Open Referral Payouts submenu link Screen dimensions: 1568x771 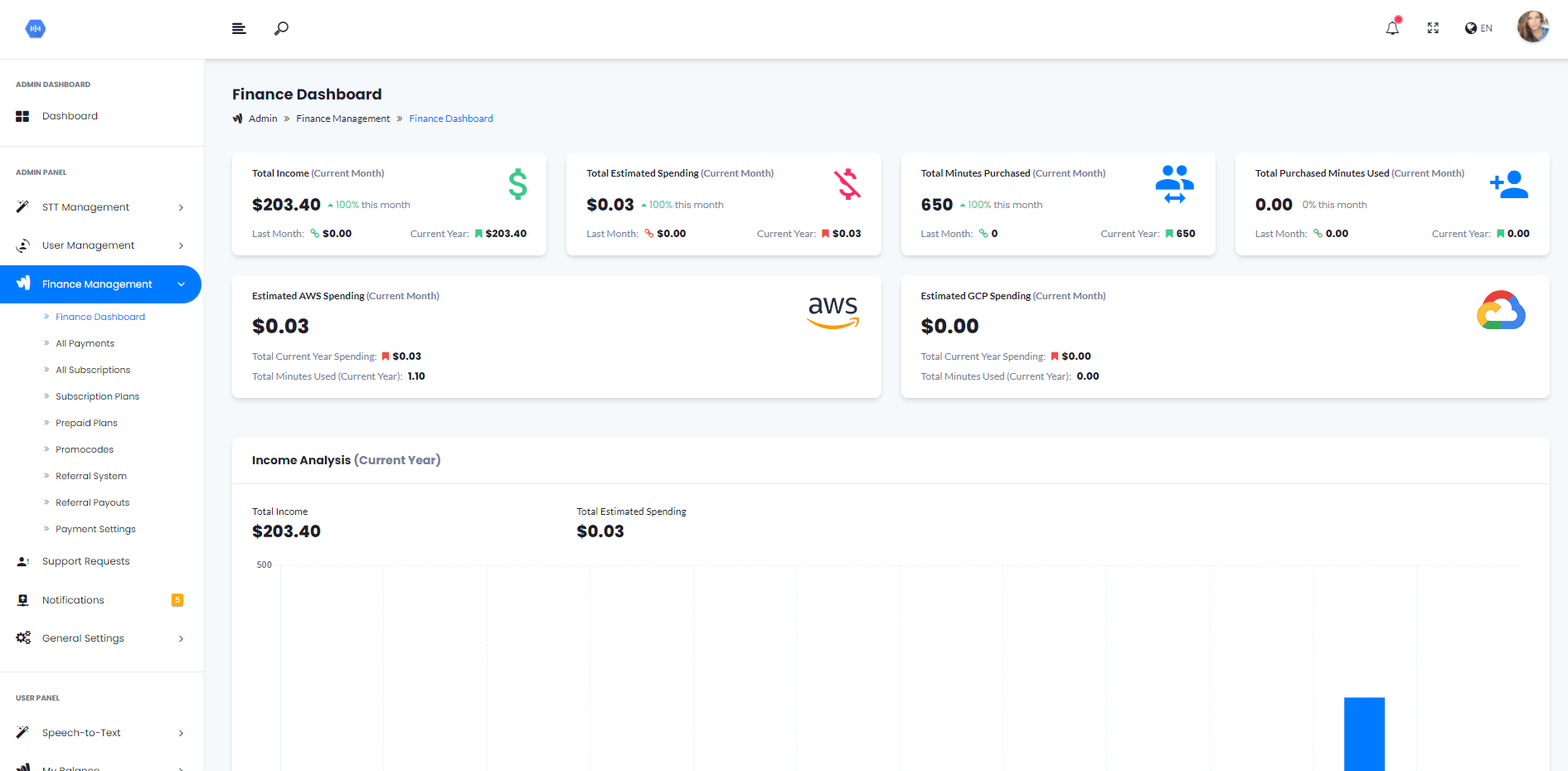[x=92, y=502]
